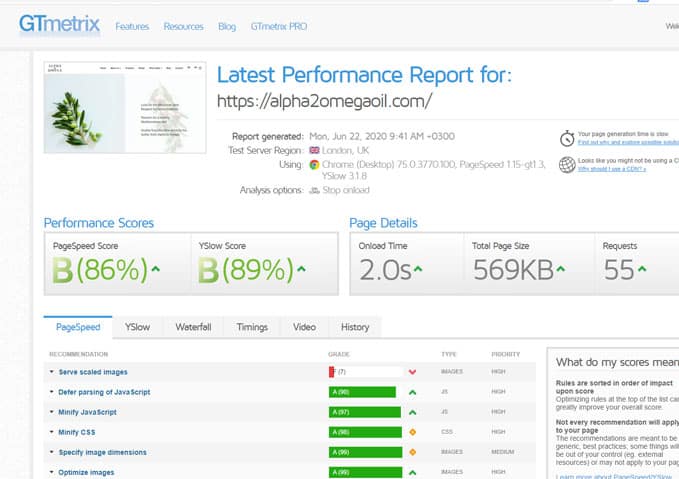679x479 pixels.
Task: Click the 'London, UK' region text
Action: [x=346, y=150]
